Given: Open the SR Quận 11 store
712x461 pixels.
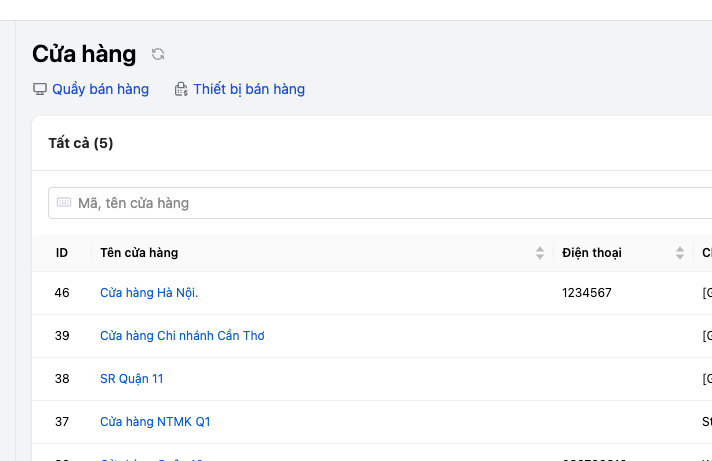Looking at the screenshot, I should coord(131,379).
